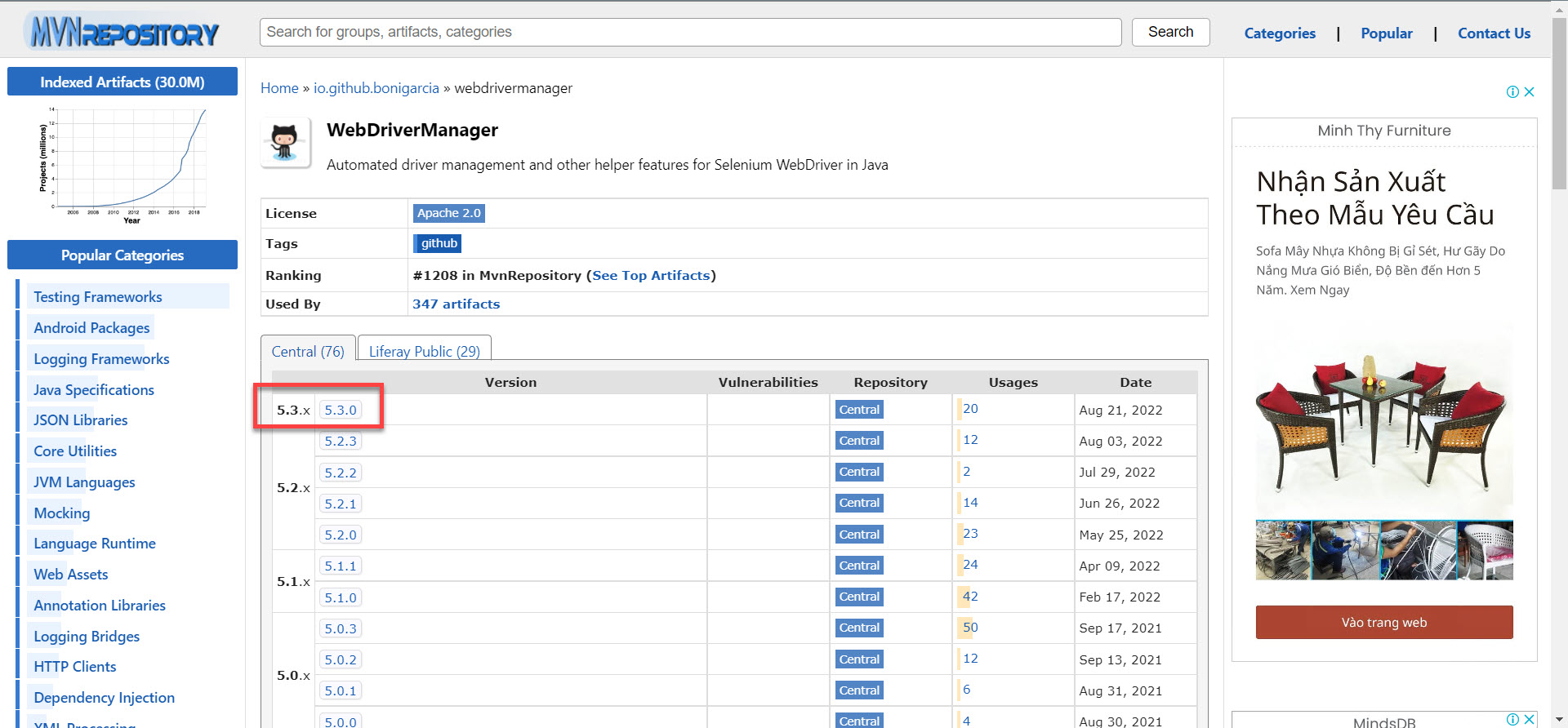
Task: Open See Top Artifacts link
Action: pyautogui.click(x=651, y=276)
